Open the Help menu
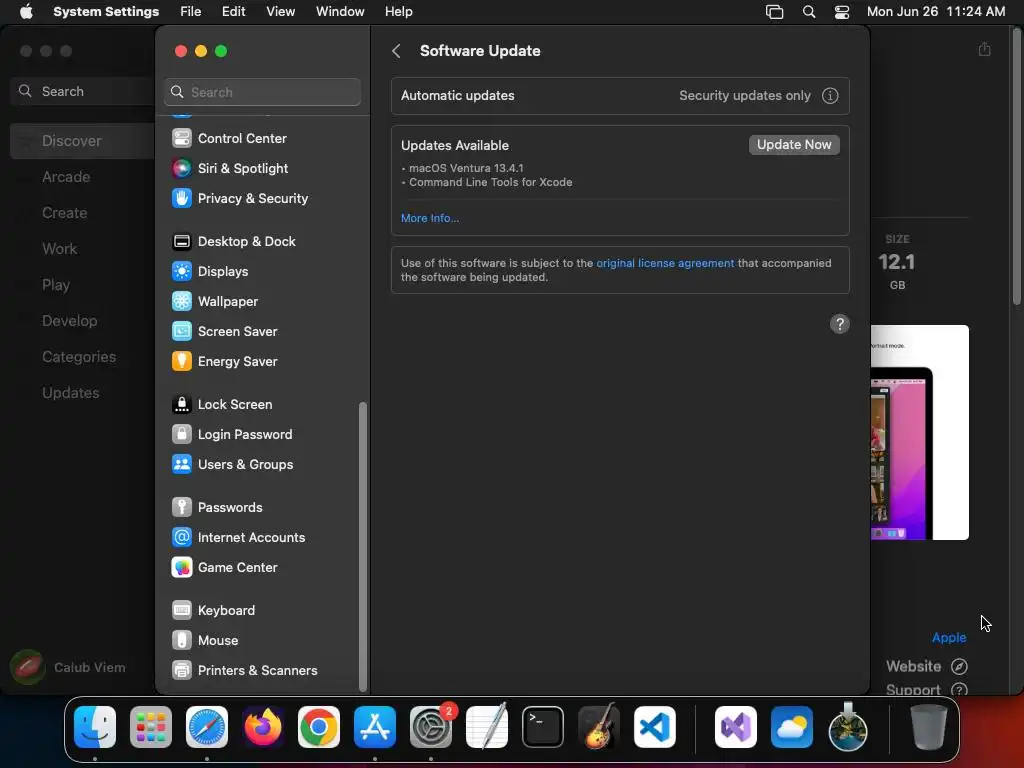Image resolution: width=1024 pixels, height=768 pixels. pyautogui.click(x=398, y=12)
